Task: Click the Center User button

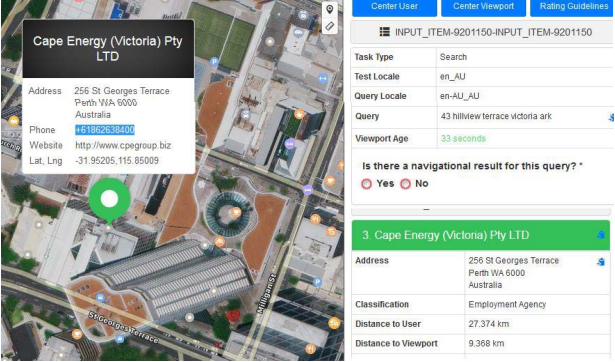Action: pyautogui.click(x=394, y=7)
